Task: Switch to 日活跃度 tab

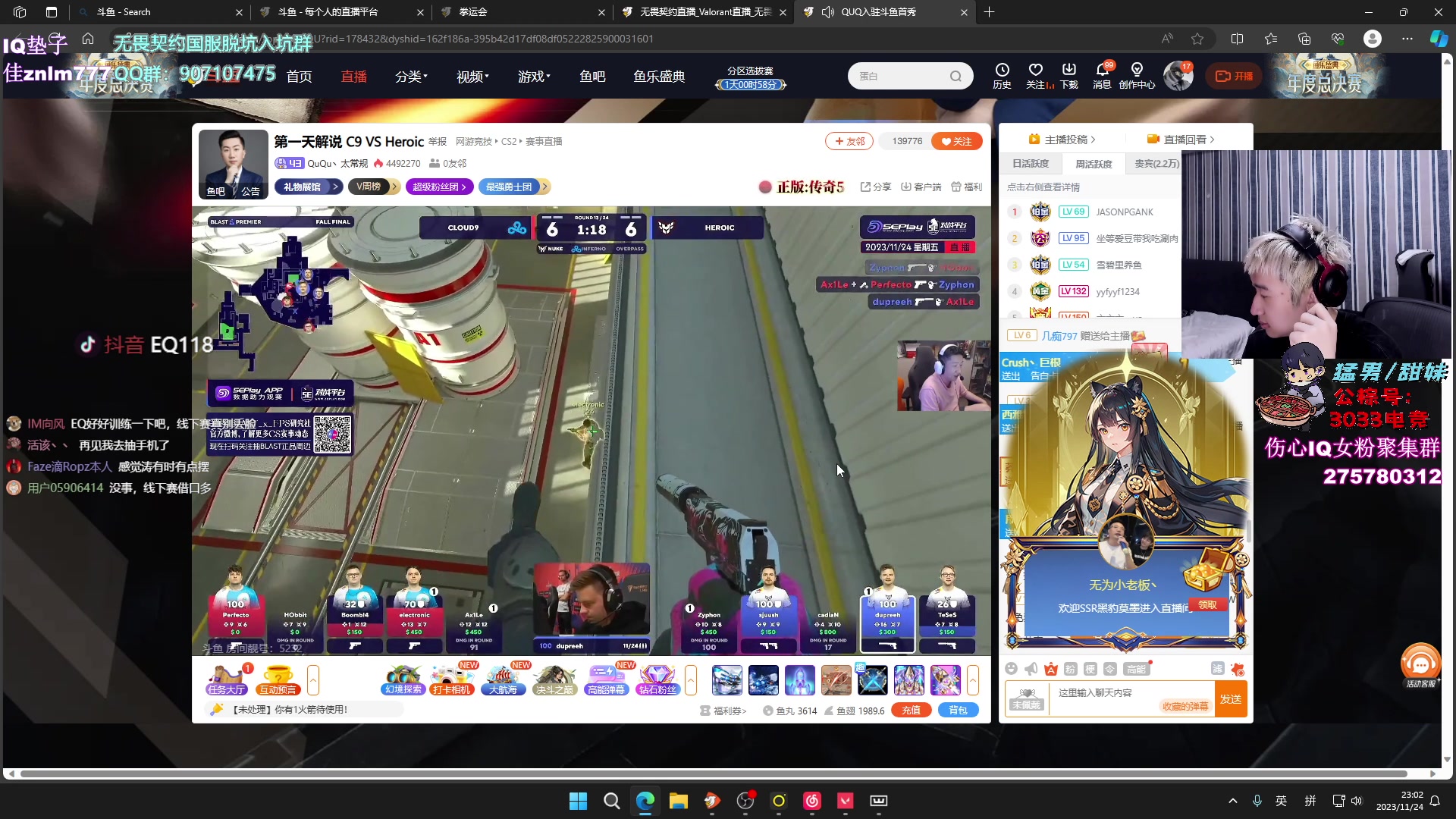Action: coord(1031,164)
